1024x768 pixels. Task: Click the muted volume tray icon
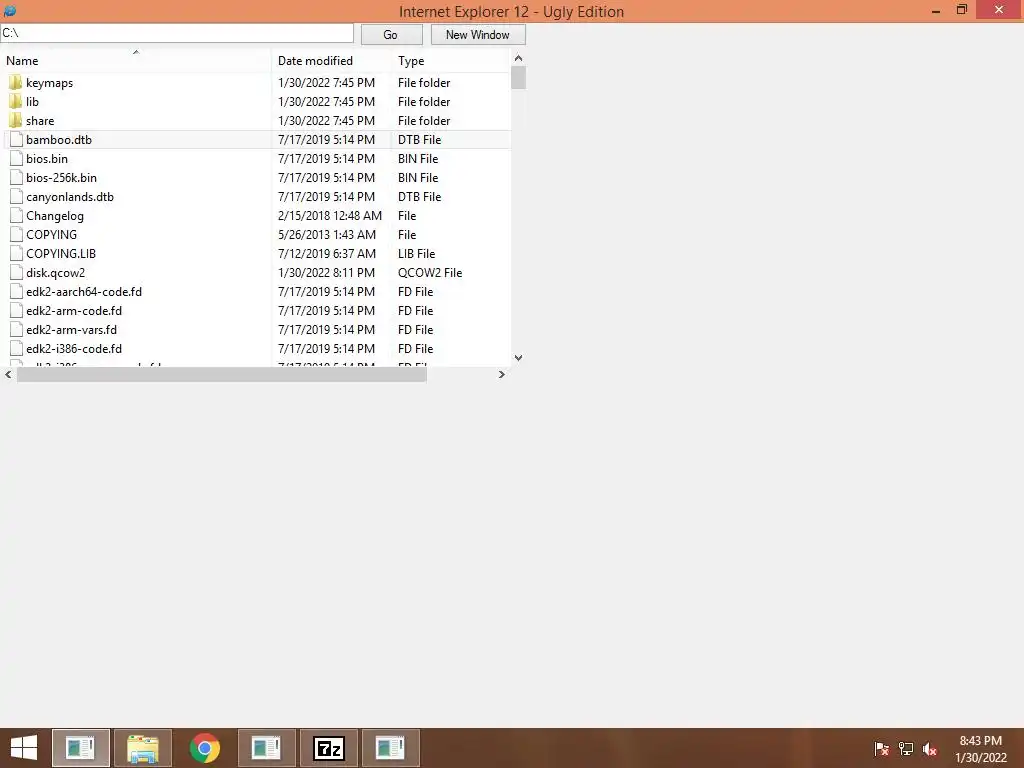pos(930,749)
